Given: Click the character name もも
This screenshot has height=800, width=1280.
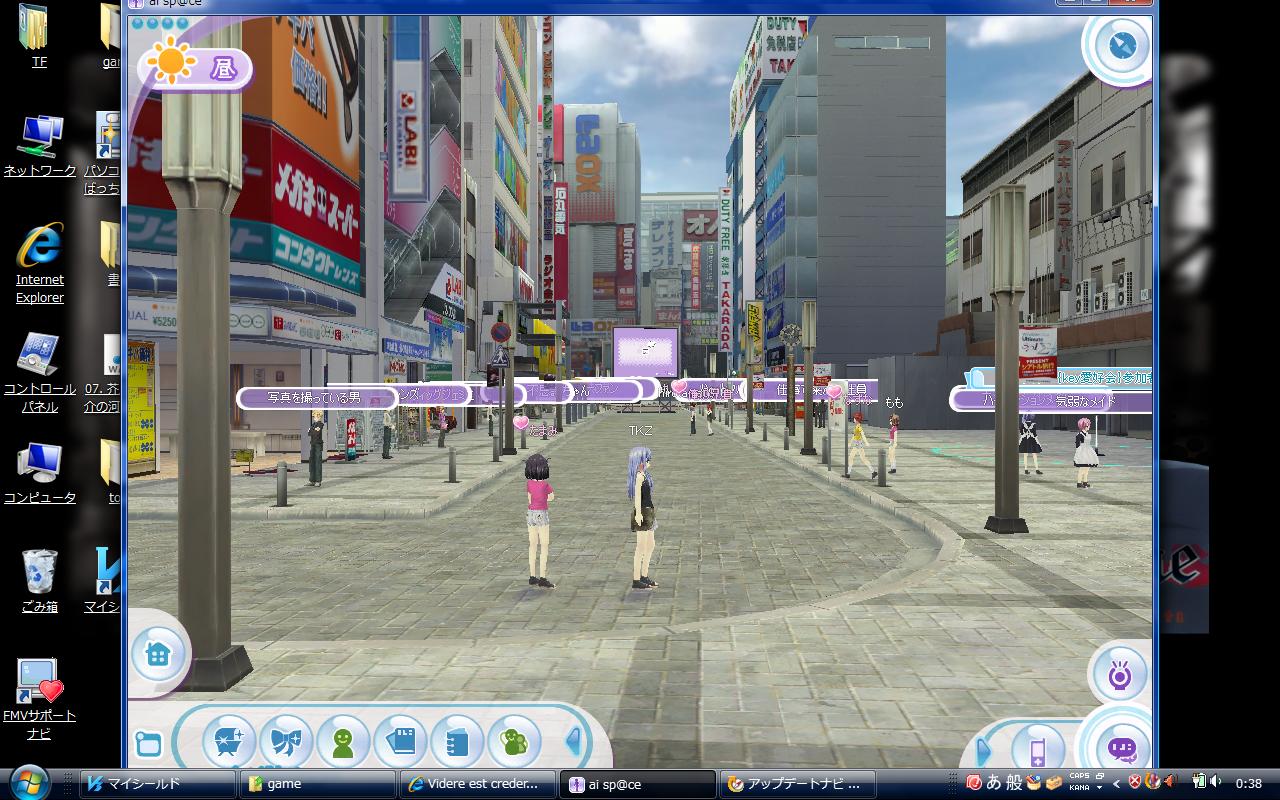Looking at the screenshot, I should [x=894, y=402].
